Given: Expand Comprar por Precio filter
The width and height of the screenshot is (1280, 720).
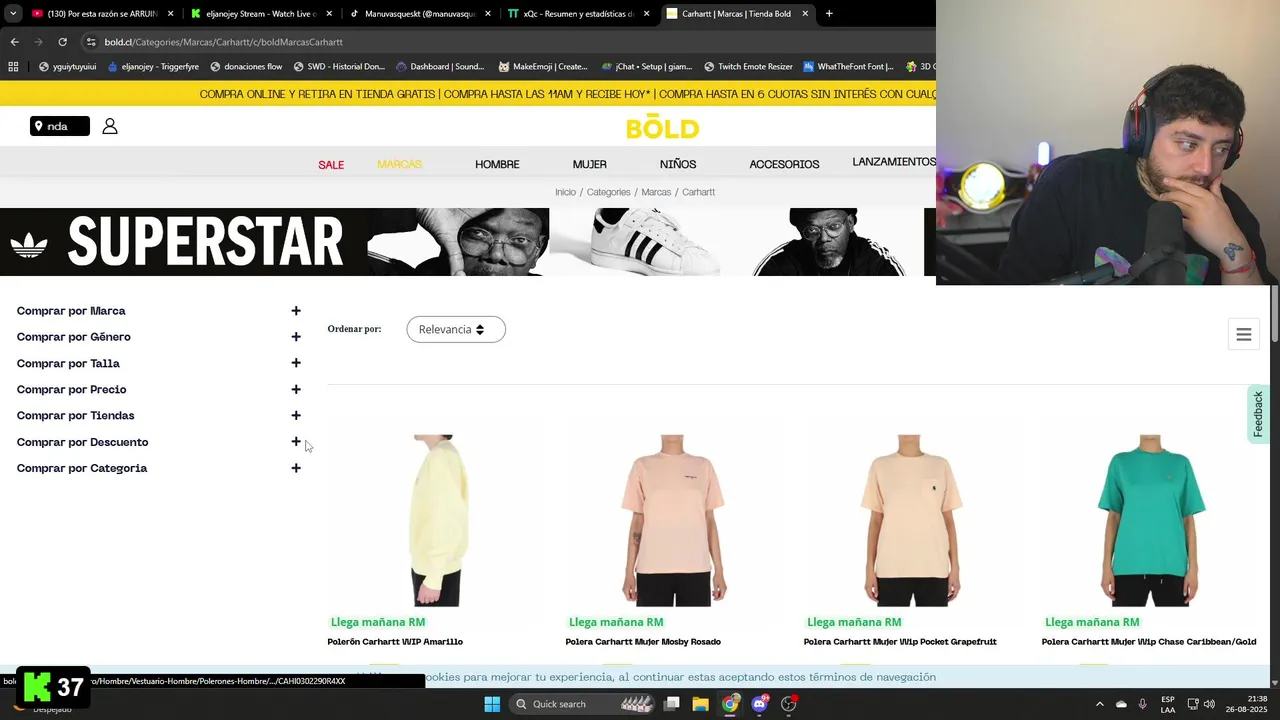Looking at the screenshot, I should tap(296, 389).
